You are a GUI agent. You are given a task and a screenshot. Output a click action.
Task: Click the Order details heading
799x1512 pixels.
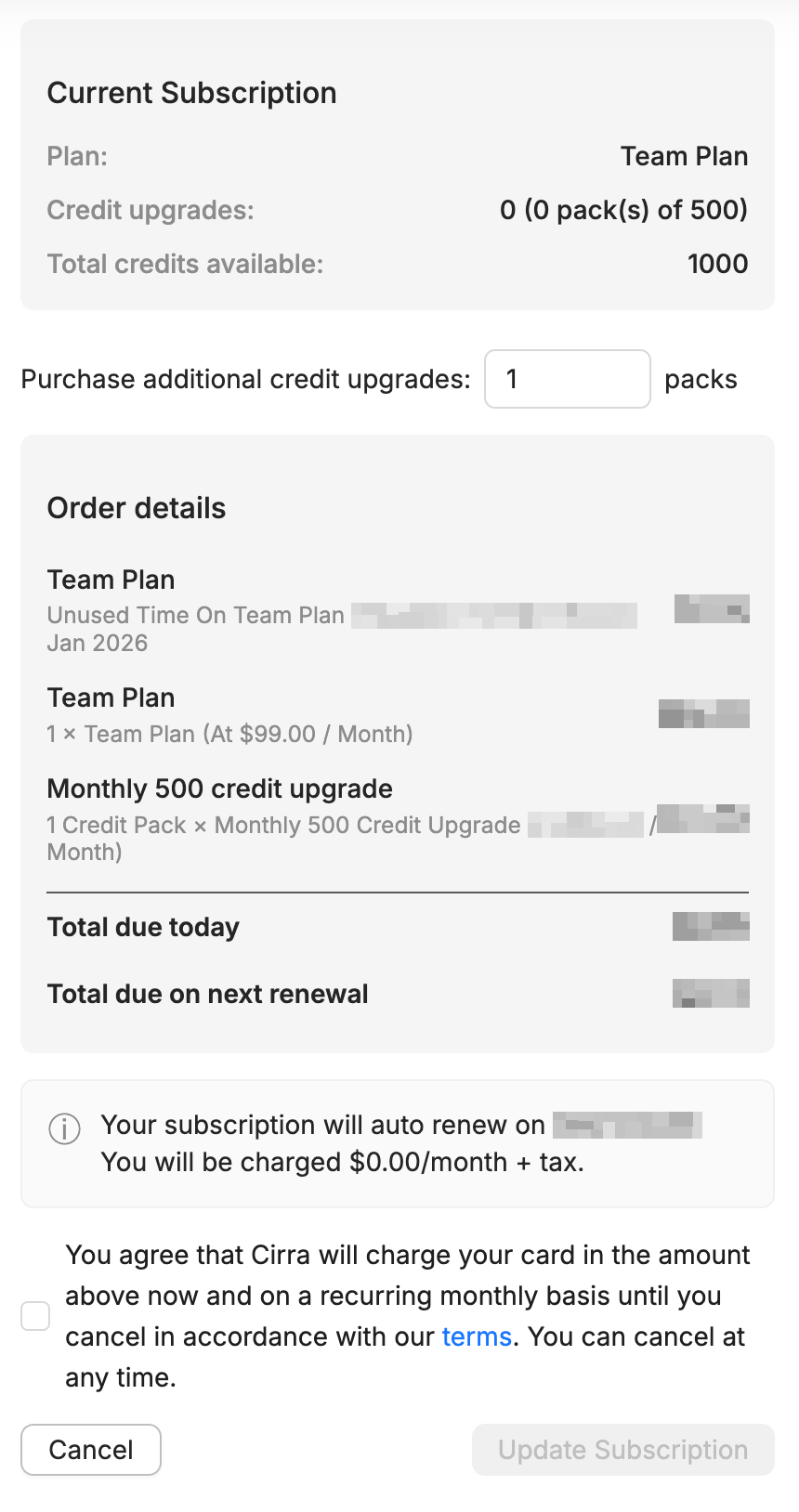tap(137, 508)
